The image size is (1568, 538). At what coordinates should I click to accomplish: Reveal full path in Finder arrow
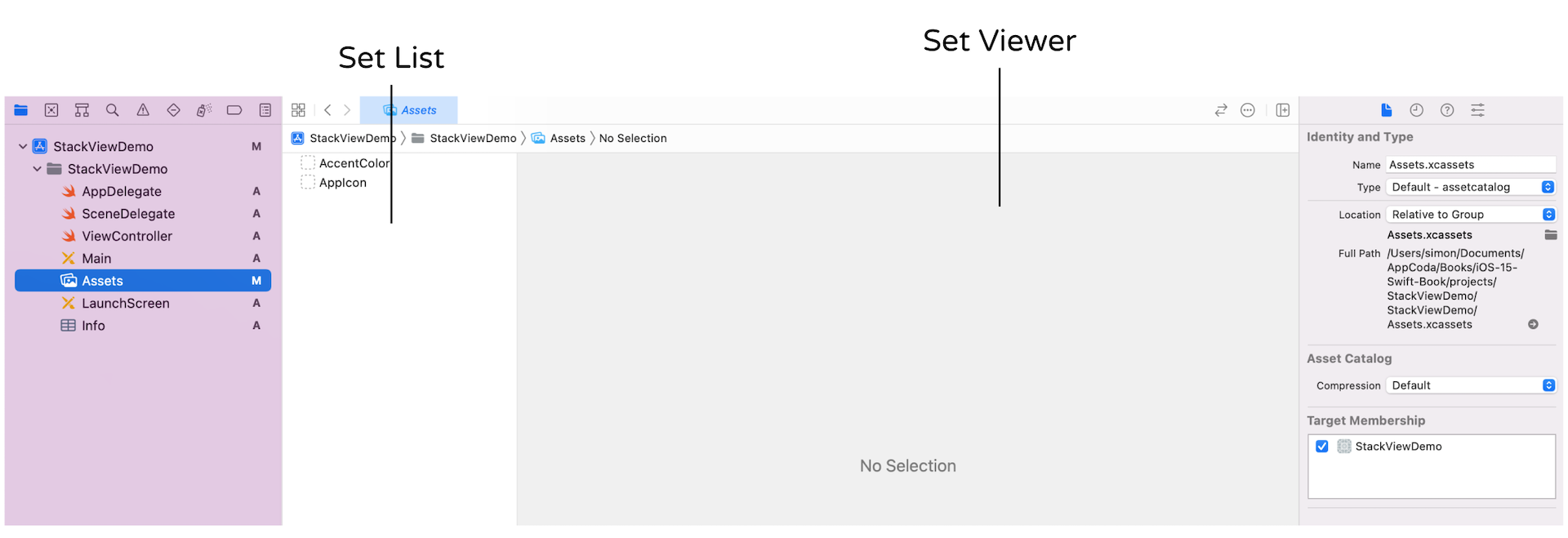coord(1533,324)
